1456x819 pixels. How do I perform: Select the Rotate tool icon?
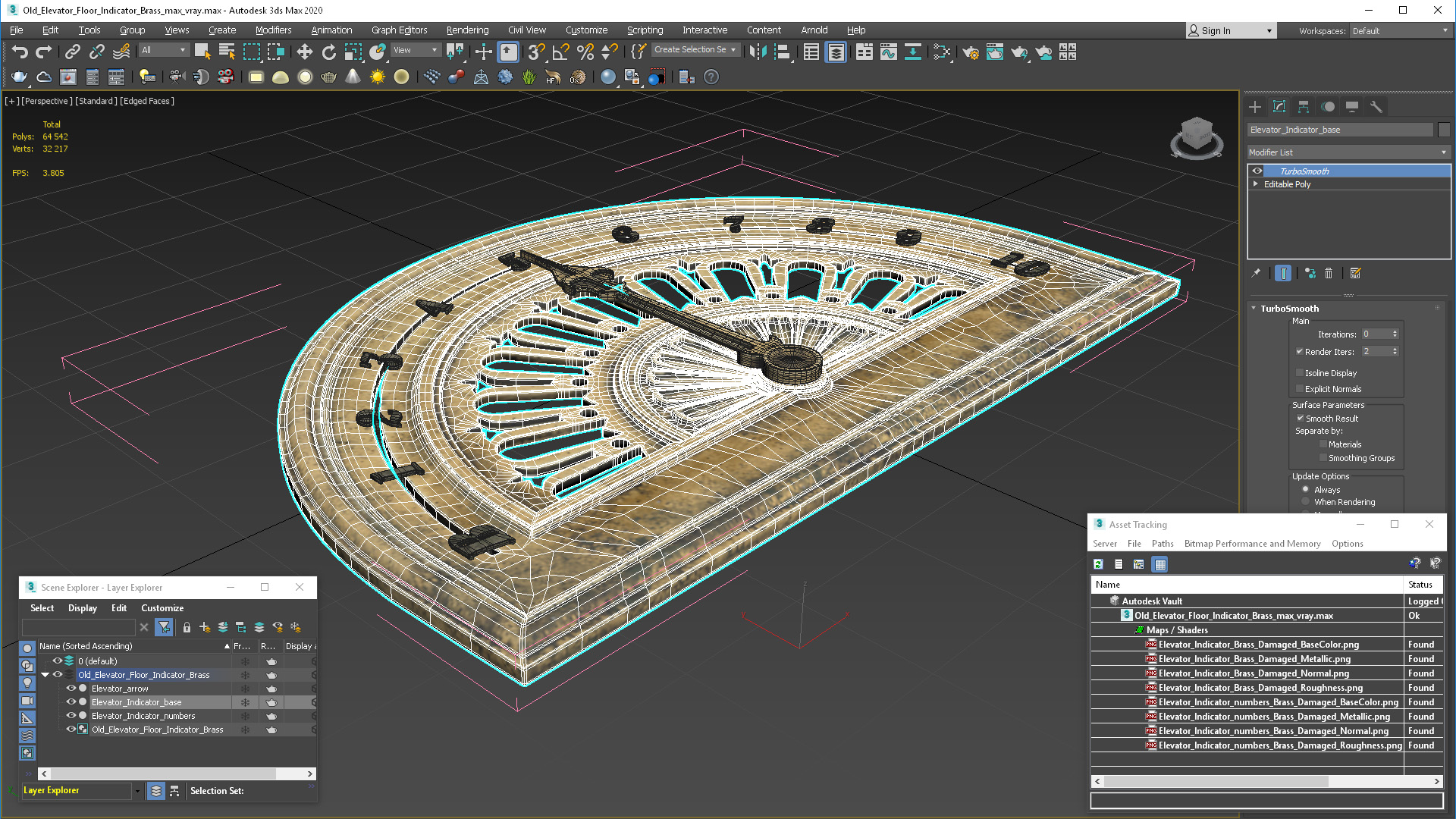click(x=328, y=52)
